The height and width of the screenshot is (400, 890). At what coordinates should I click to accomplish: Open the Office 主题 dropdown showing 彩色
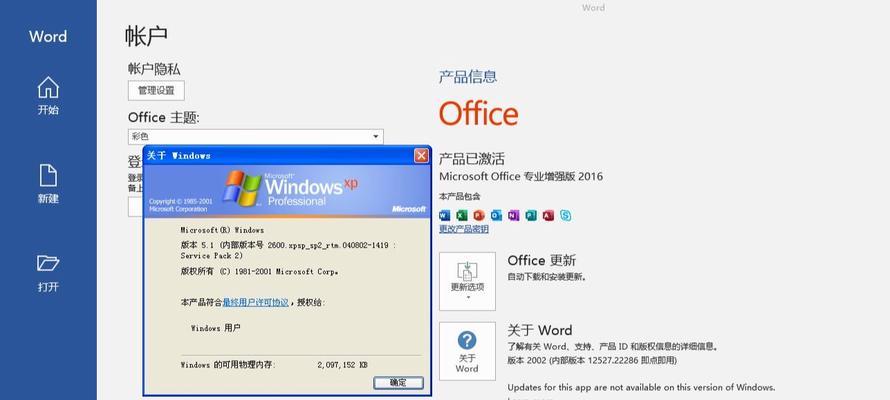[255, 136]
